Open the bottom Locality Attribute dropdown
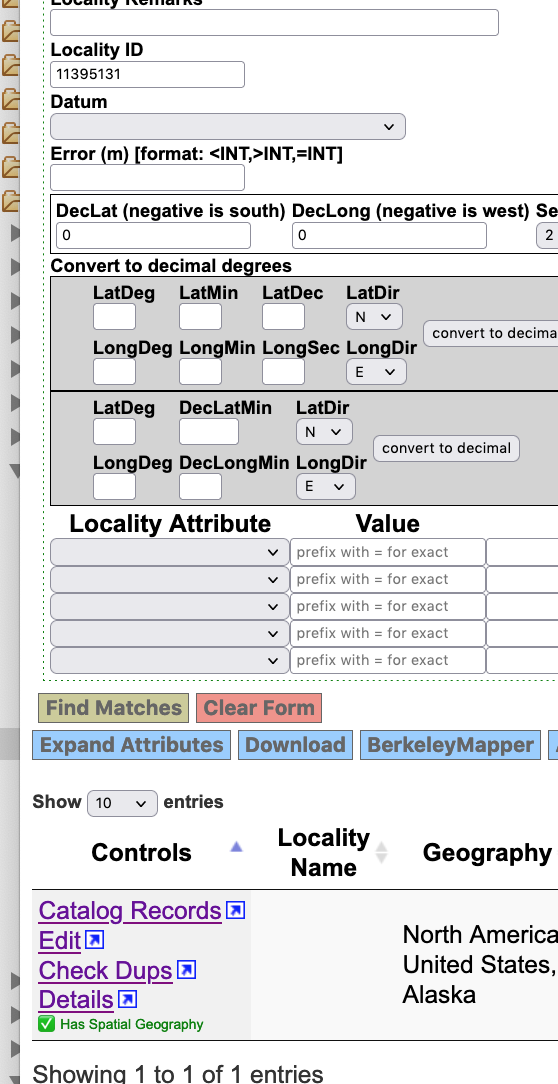The image size is (558, 1084). pos(169,660)
